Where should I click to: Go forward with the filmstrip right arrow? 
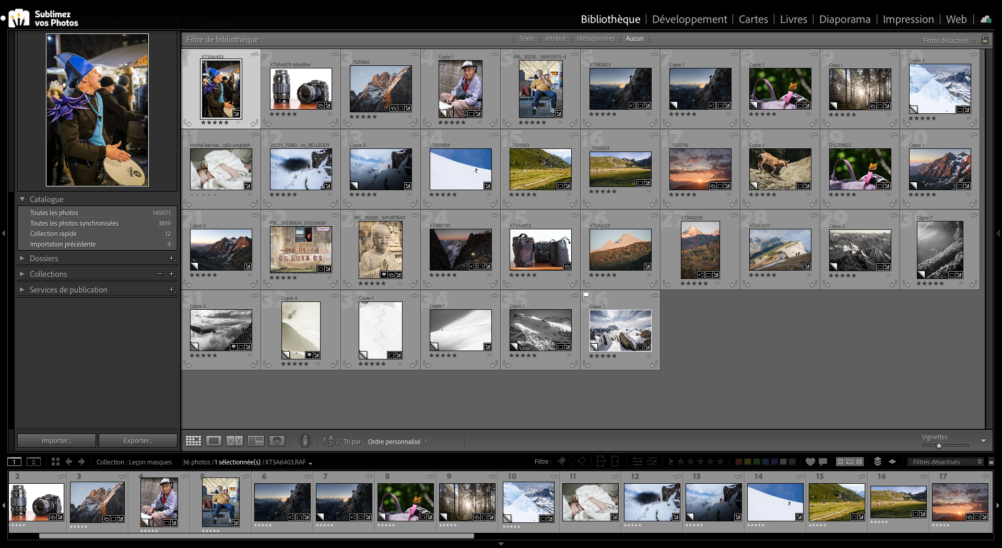click(81, 462)
